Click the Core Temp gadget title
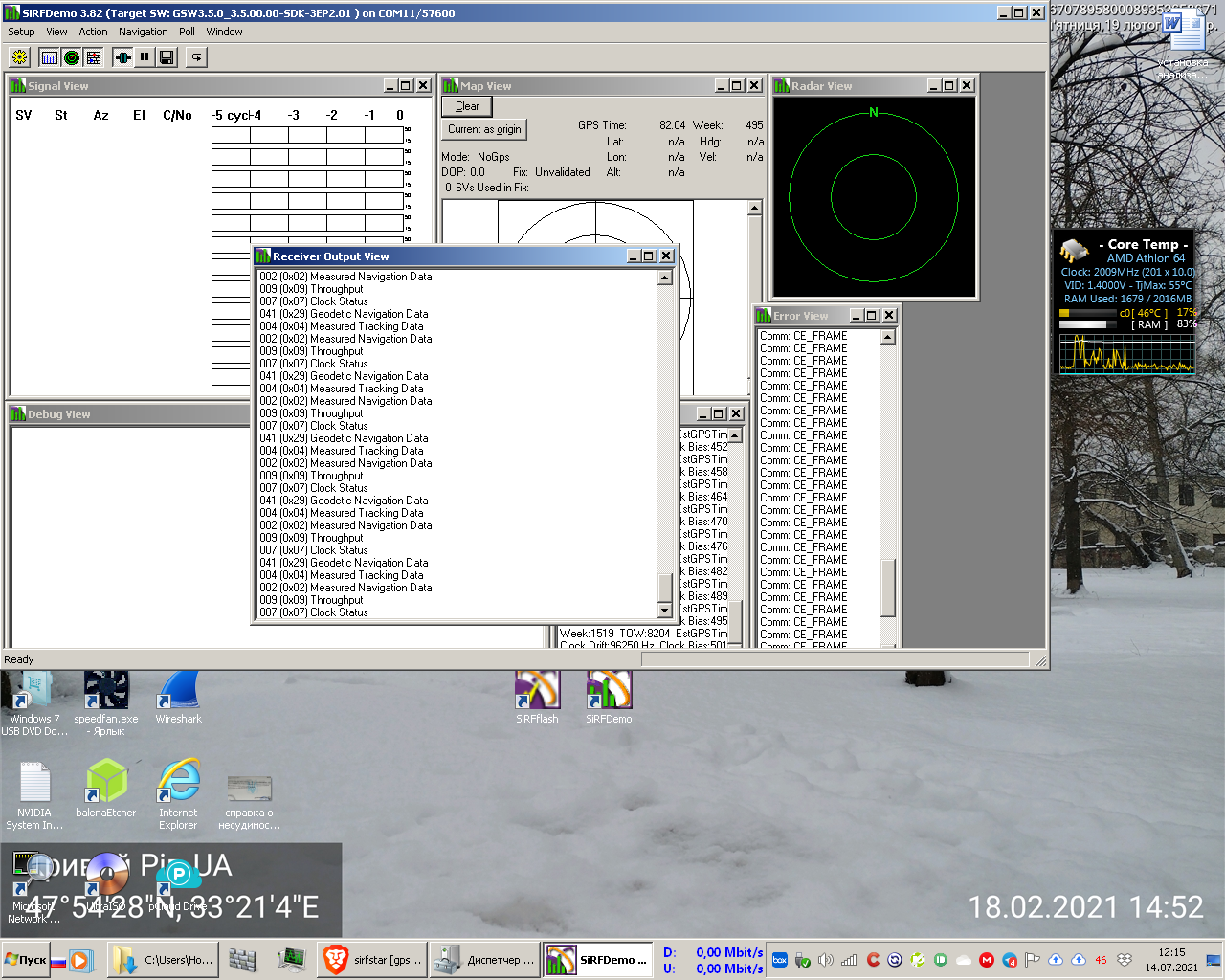 tap(1143, 244)
